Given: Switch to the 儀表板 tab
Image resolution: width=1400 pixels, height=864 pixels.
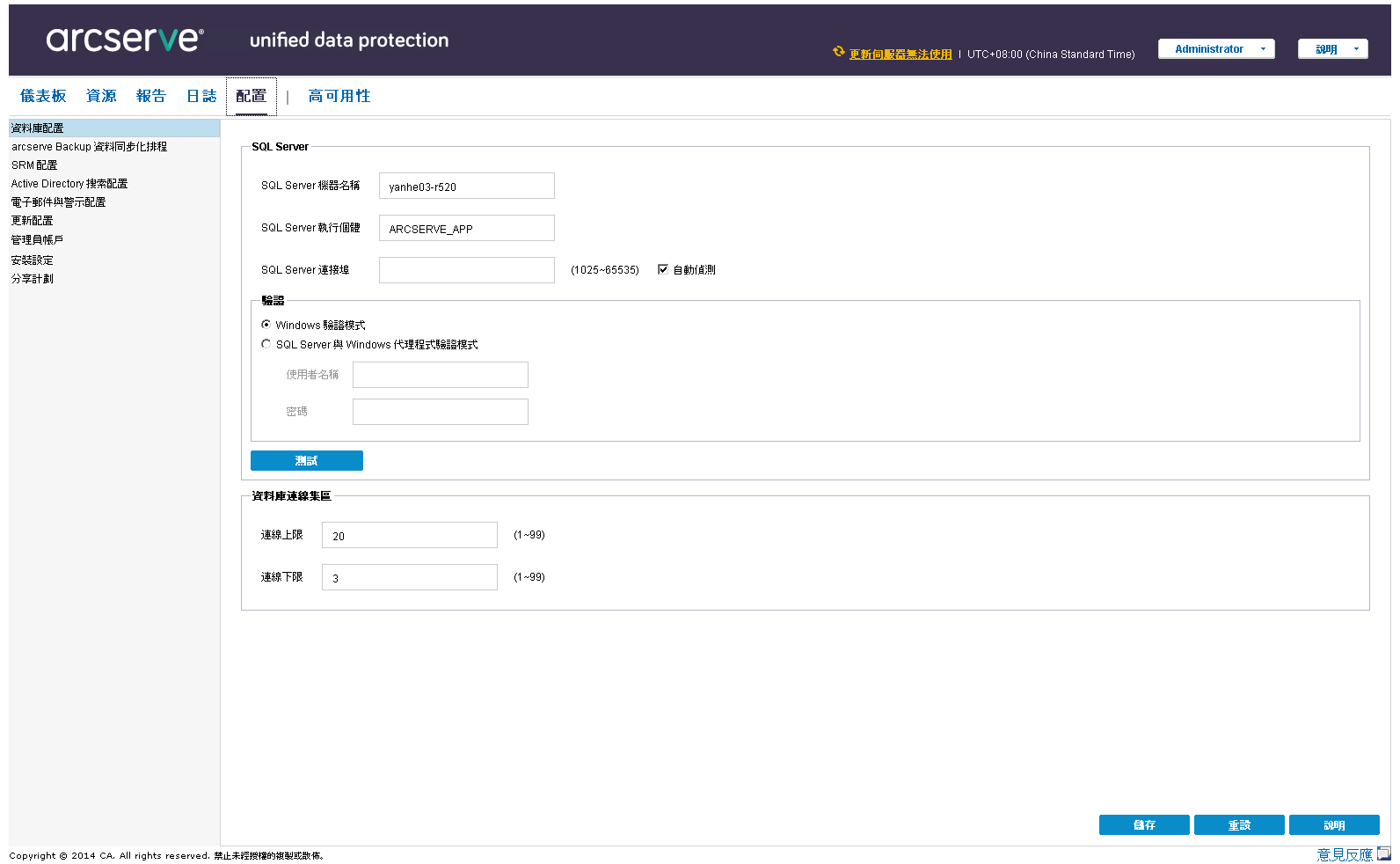Looking at the screenshot, I should (43, 96).
